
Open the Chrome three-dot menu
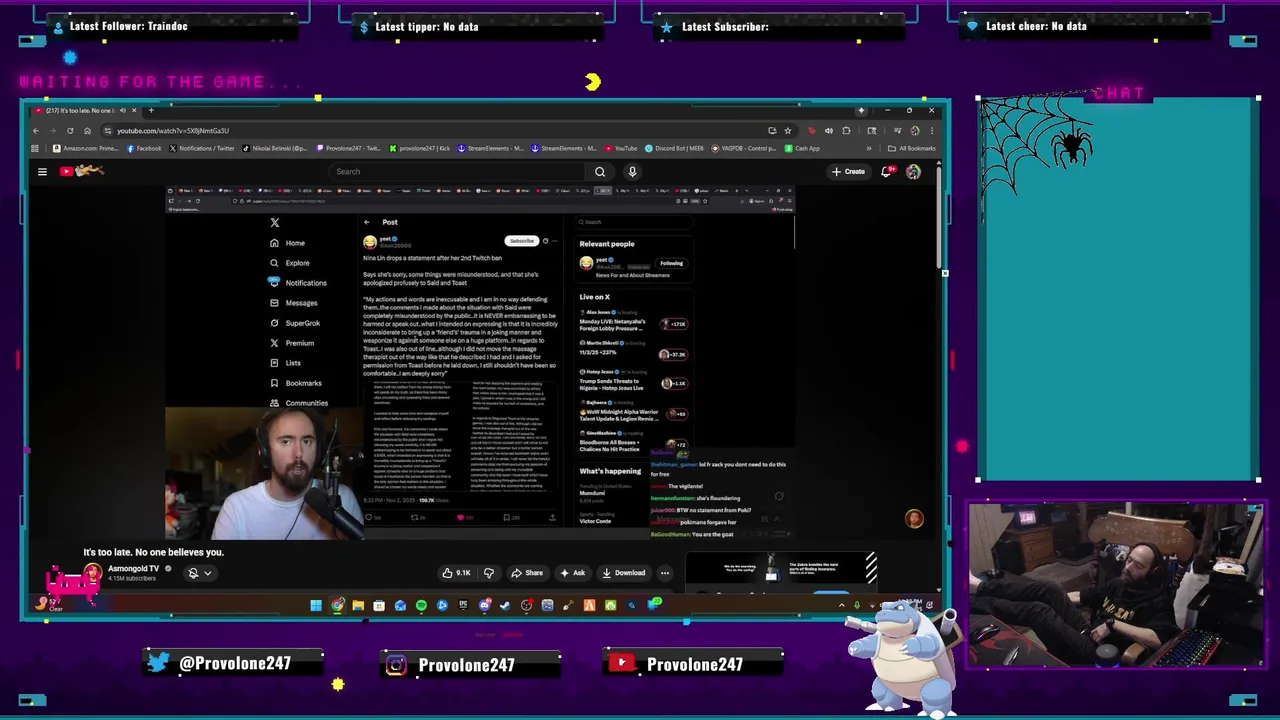tap(931, 130)
